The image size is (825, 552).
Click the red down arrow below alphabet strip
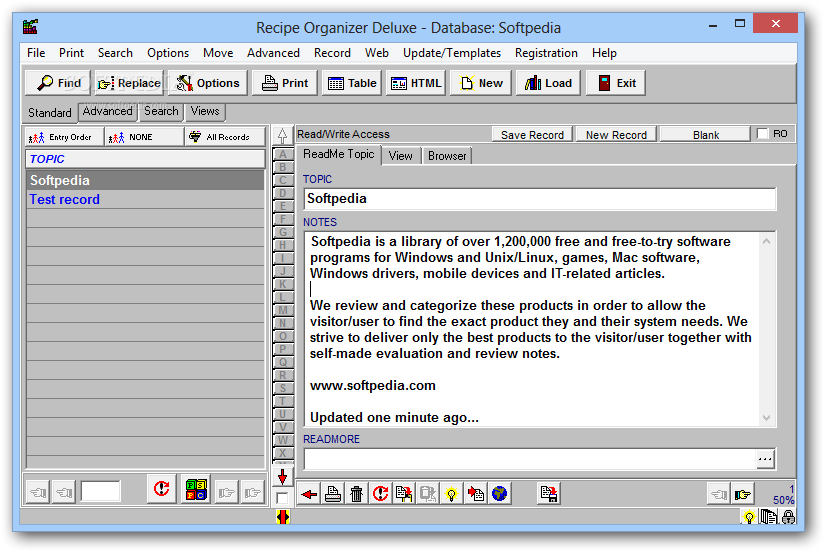point(283,477)
